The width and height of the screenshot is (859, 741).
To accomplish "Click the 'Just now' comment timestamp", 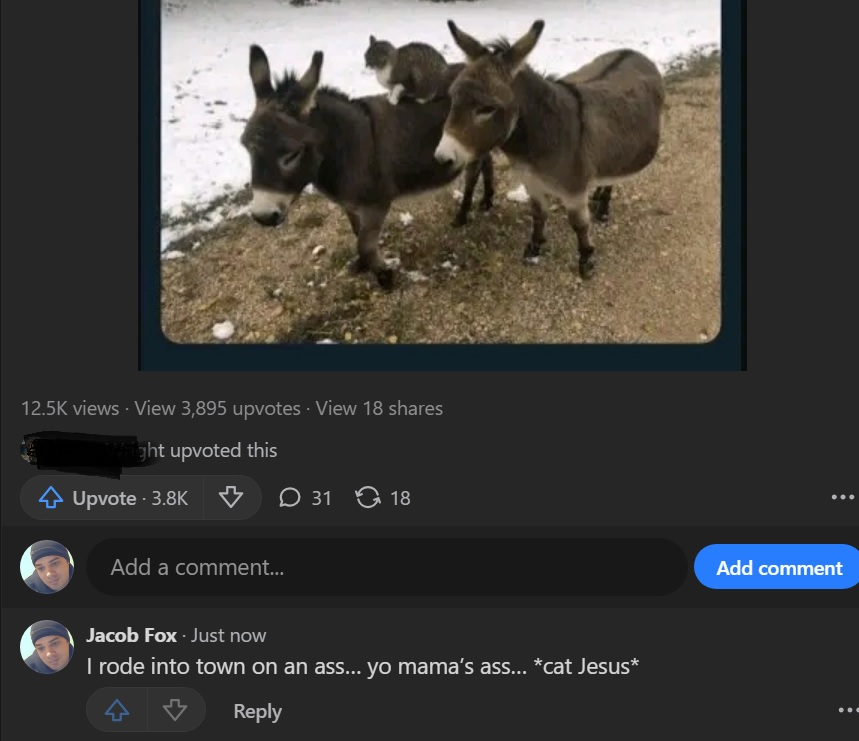I will coord(229,635).
